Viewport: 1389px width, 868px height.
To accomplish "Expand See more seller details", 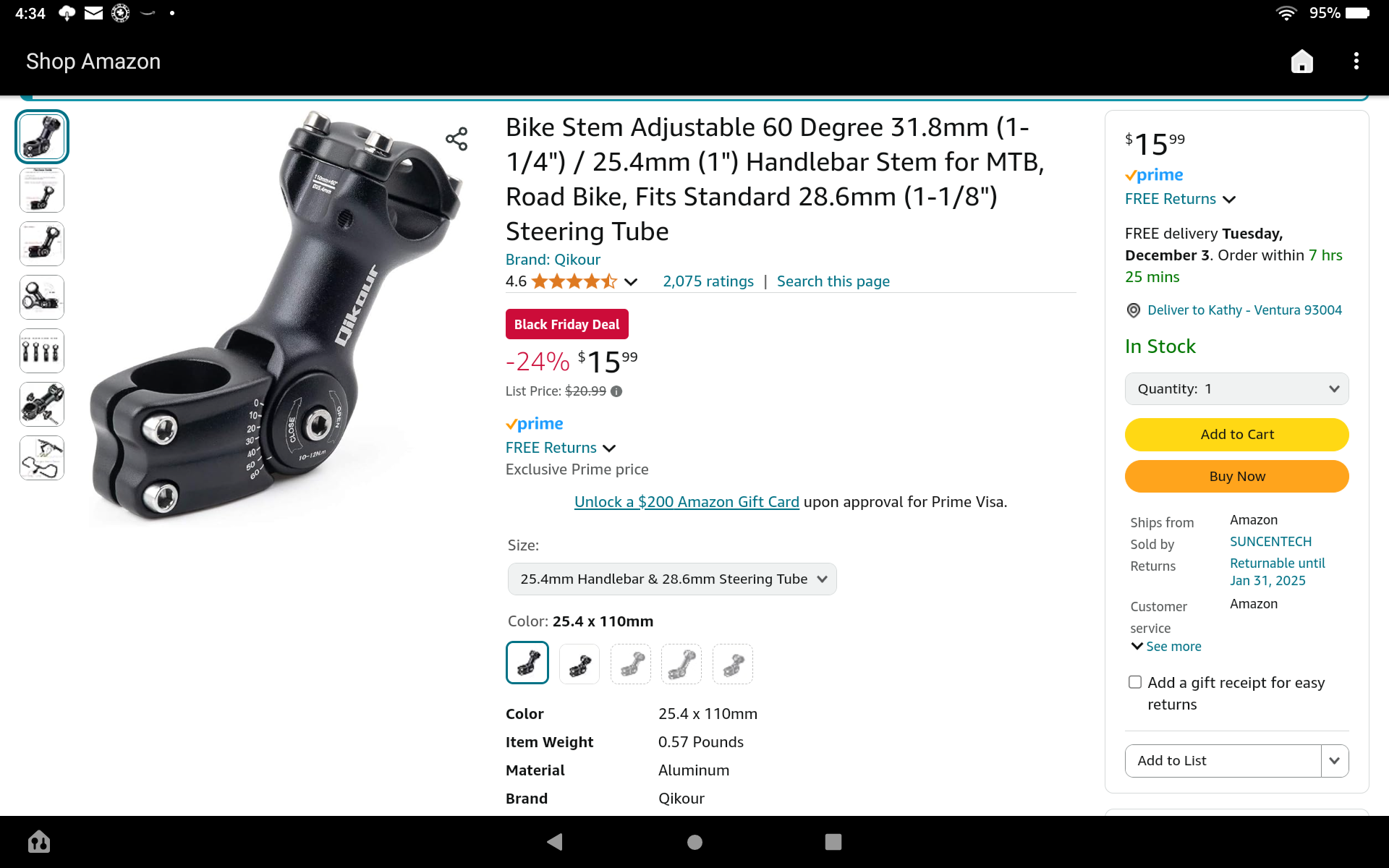I will 1166,647.
